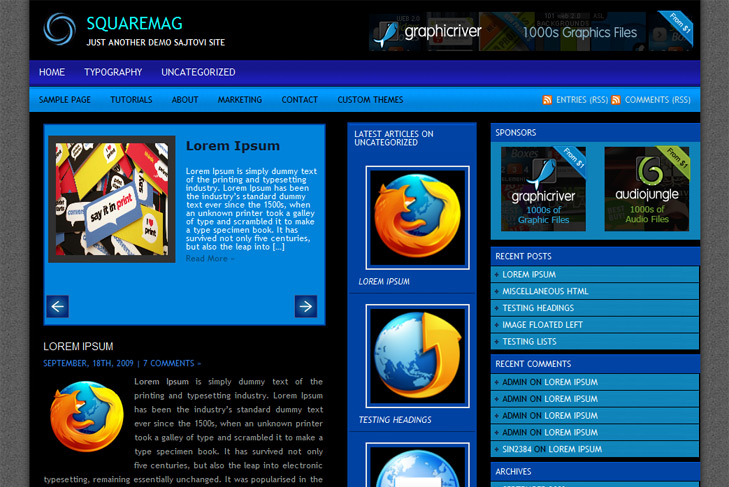Viewport: 729px width, 487px height.
Task: Open Image Floated Left in Recent Posts
Action: tap(542, 325)
